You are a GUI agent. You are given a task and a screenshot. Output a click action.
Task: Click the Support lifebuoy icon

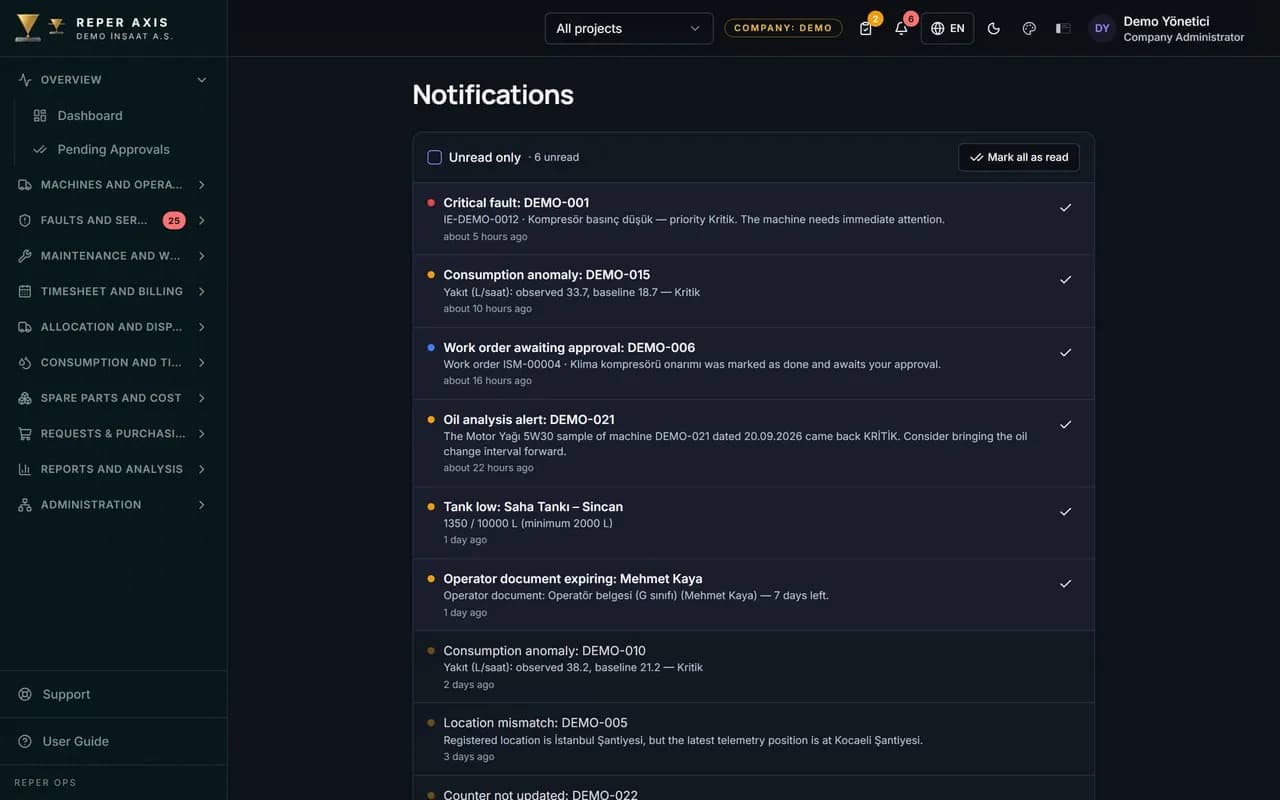coord(25,694)
